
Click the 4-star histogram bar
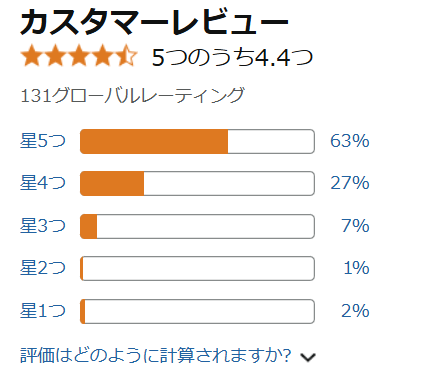[197, 183]
